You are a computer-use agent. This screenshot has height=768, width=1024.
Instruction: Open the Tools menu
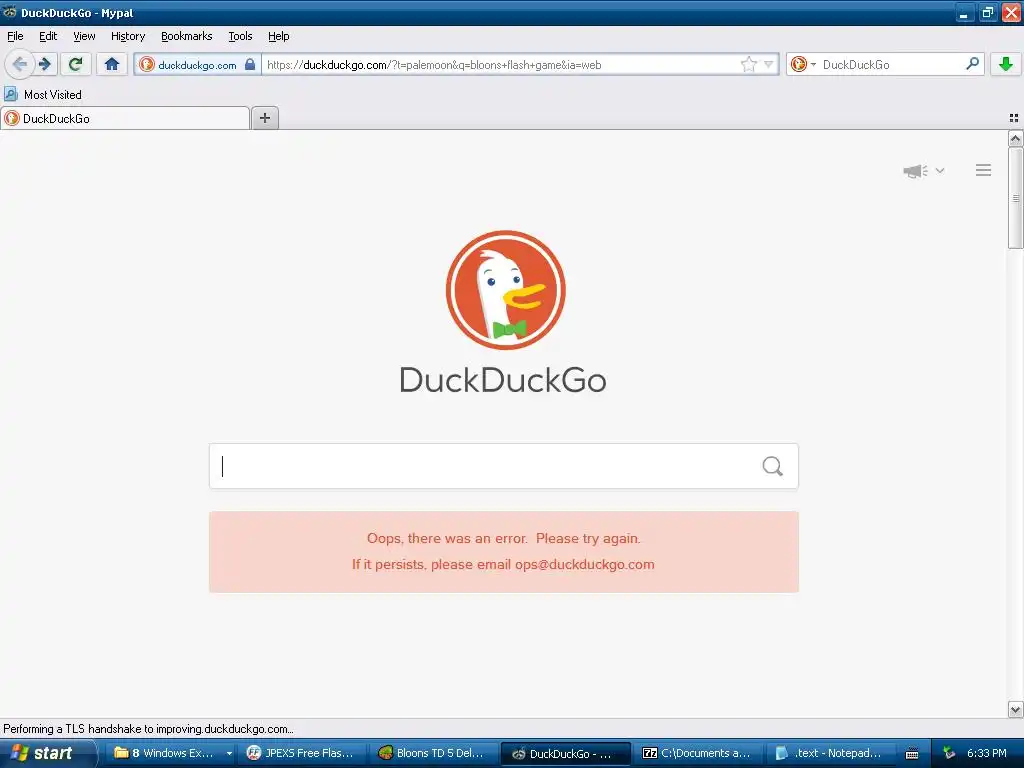coord(240,36)
